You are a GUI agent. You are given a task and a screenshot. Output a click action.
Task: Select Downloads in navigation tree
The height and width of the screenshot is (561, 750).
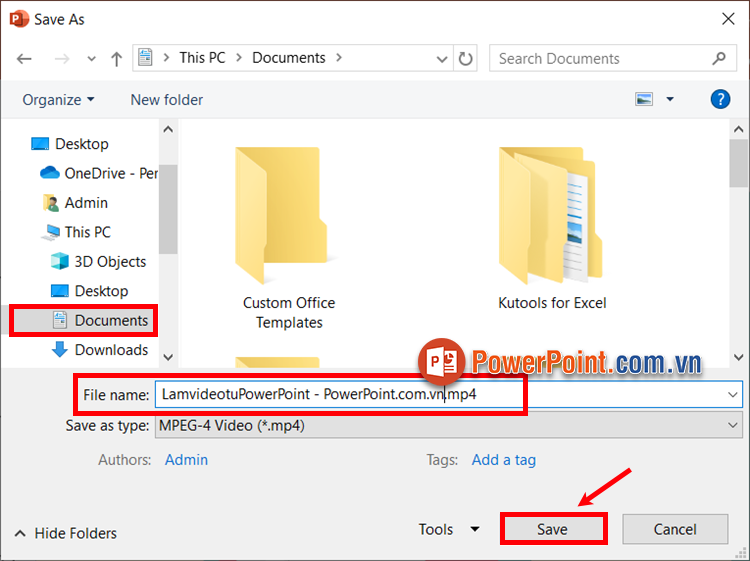tap(99, 350)
